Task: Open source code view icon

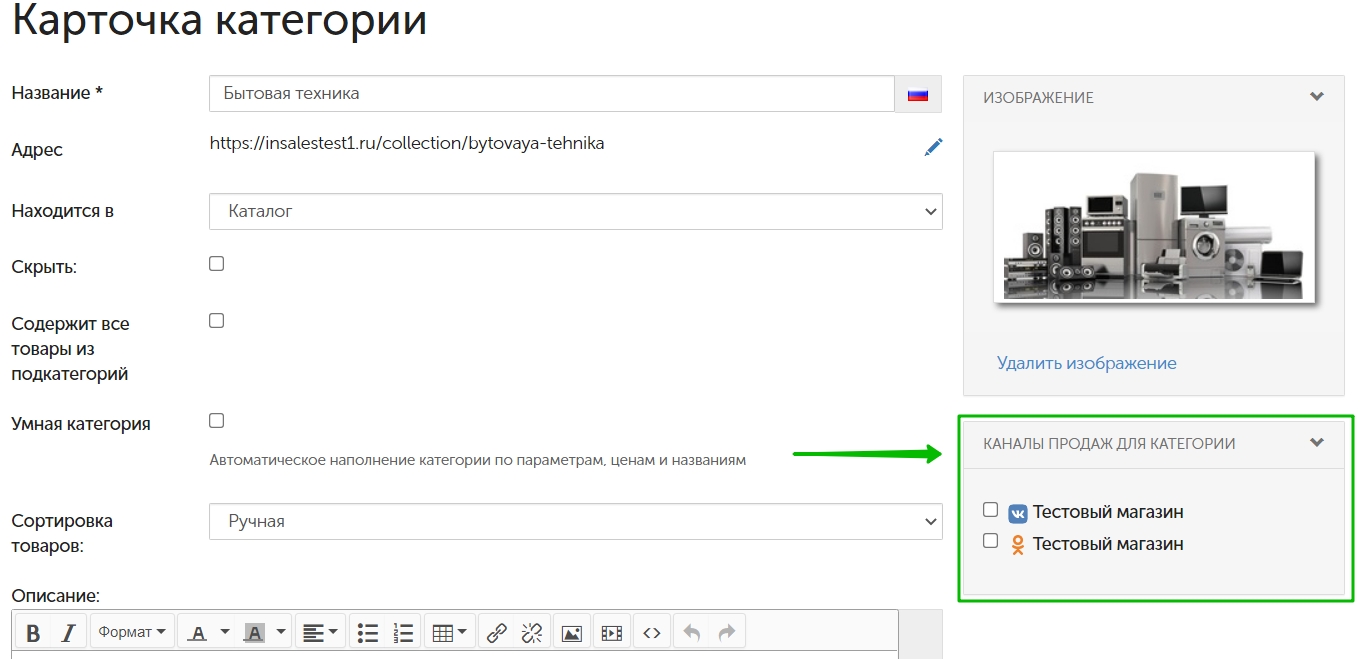Action: click(x=652, y=632)
